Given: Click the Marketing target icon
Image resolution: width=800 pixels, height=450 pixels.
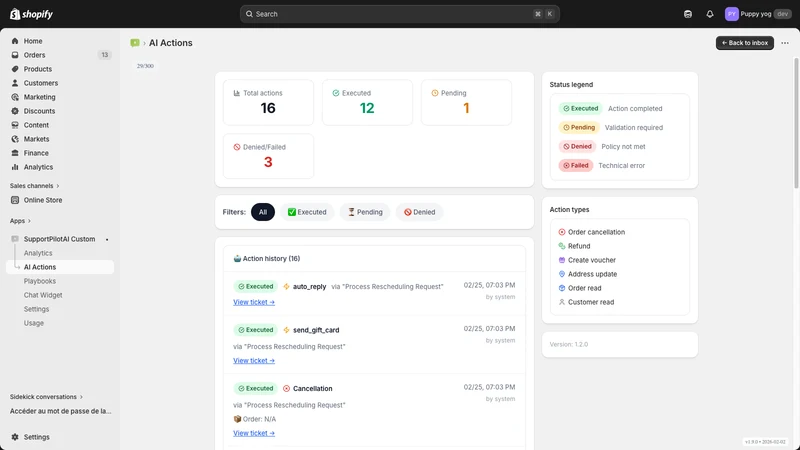Looking at the screenshot, I should point(15,97).
